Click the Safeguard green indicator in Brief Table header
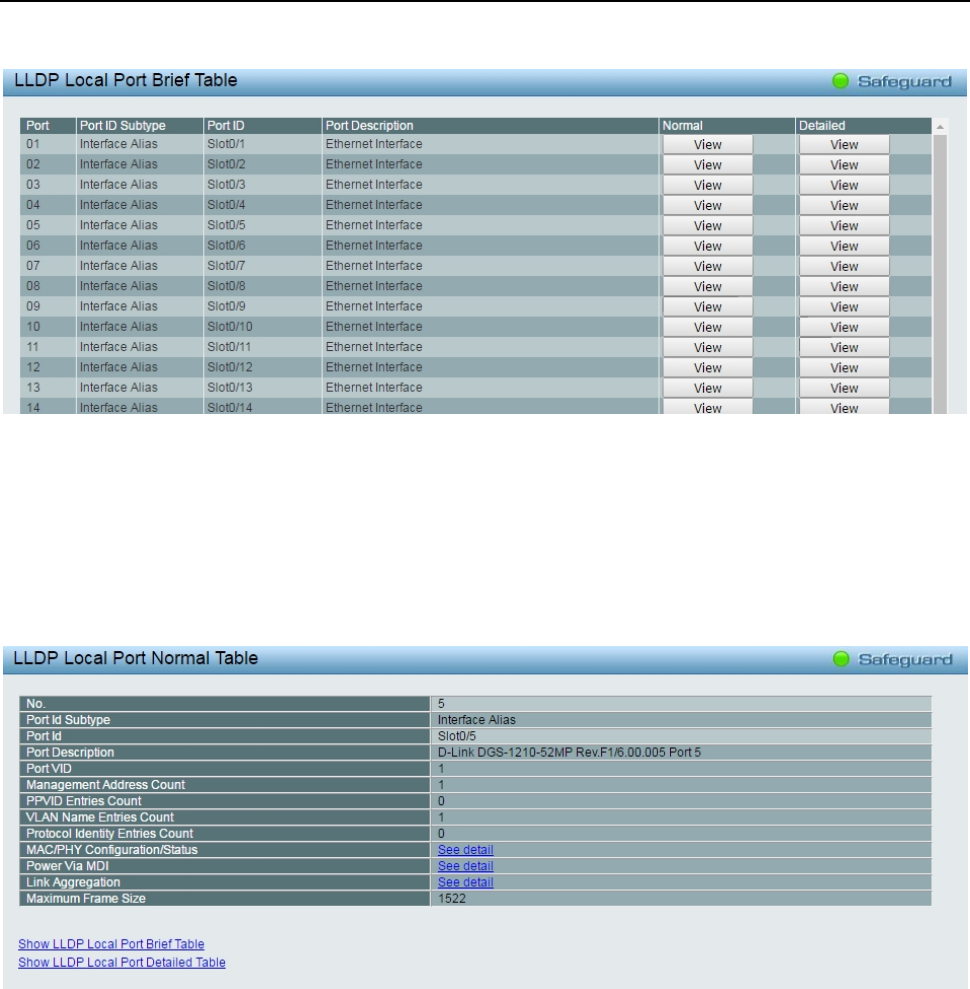 [x=840, y=81]
